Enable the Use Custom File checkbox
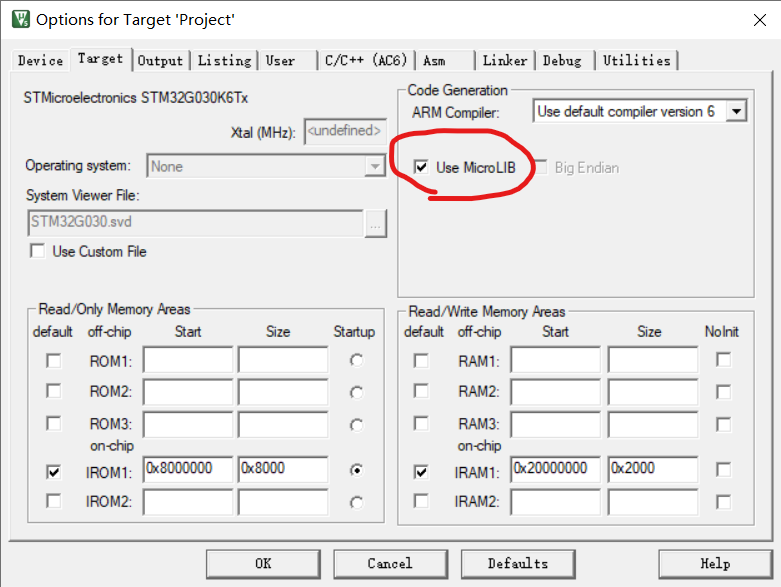 (37, 251)
